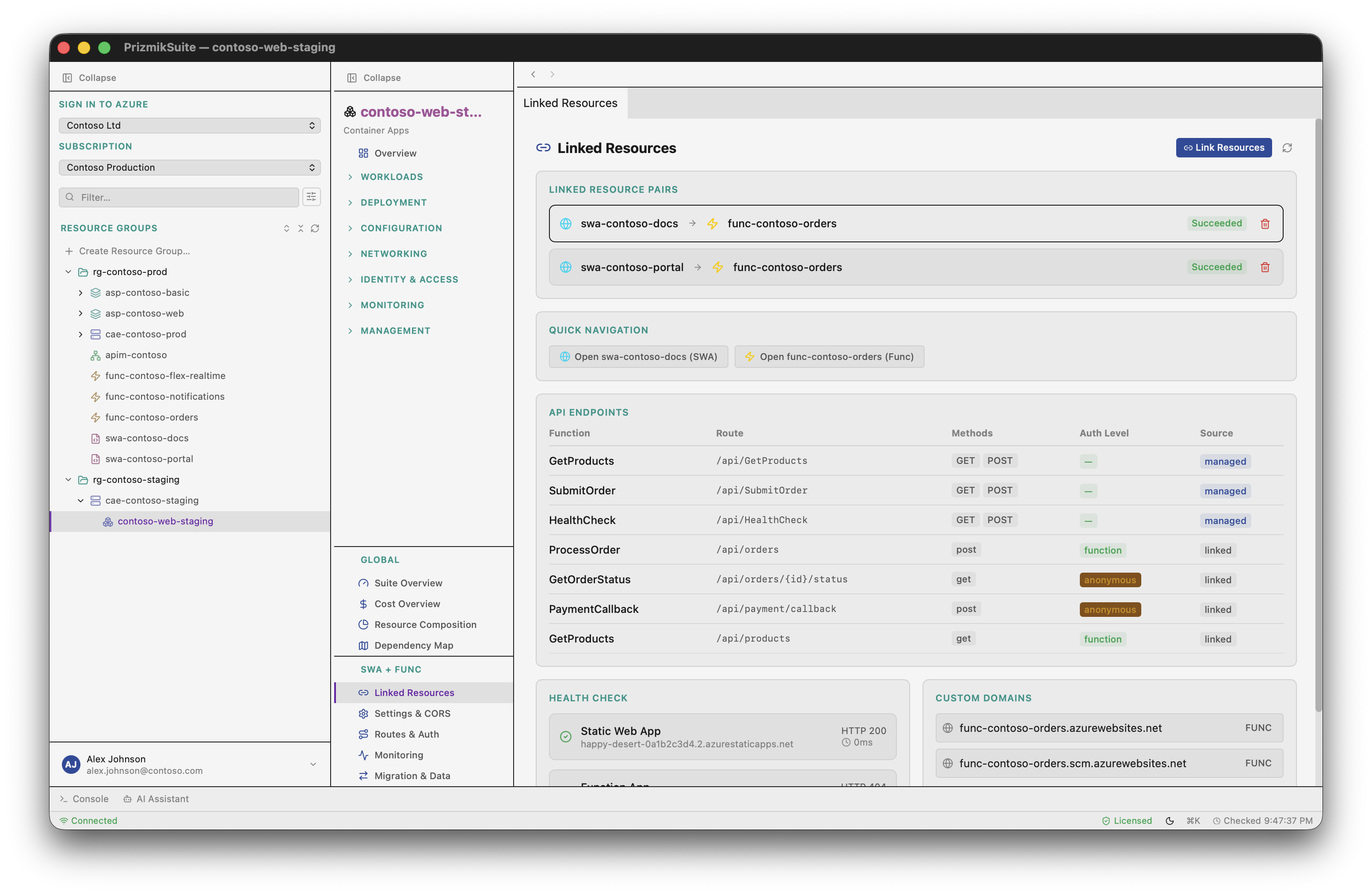The height and width of the screenshot is (895, 1372).
Task: Select the Linked Resources tab
Action: point(570,103)
